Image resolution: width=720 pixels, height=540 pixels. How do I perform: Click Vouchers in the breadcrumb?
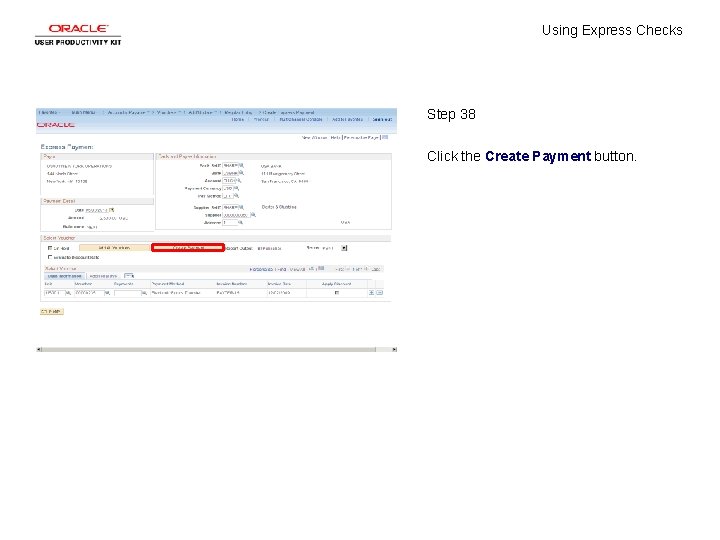point(169,112)
